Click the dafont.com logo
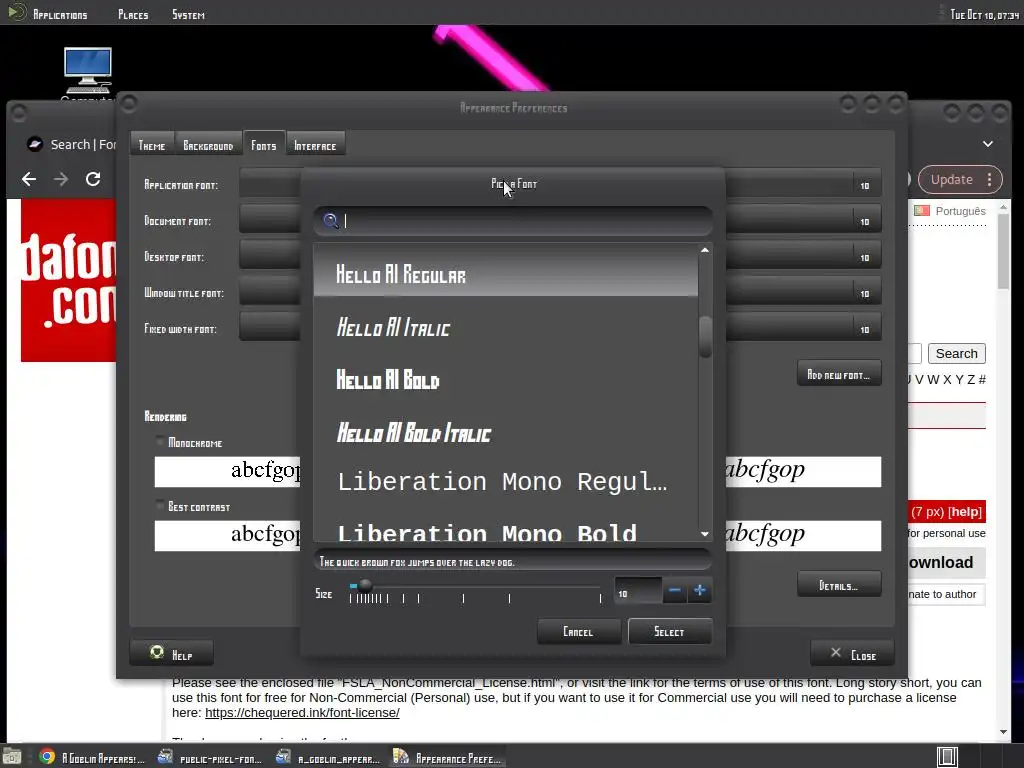 tap(69, 280)
